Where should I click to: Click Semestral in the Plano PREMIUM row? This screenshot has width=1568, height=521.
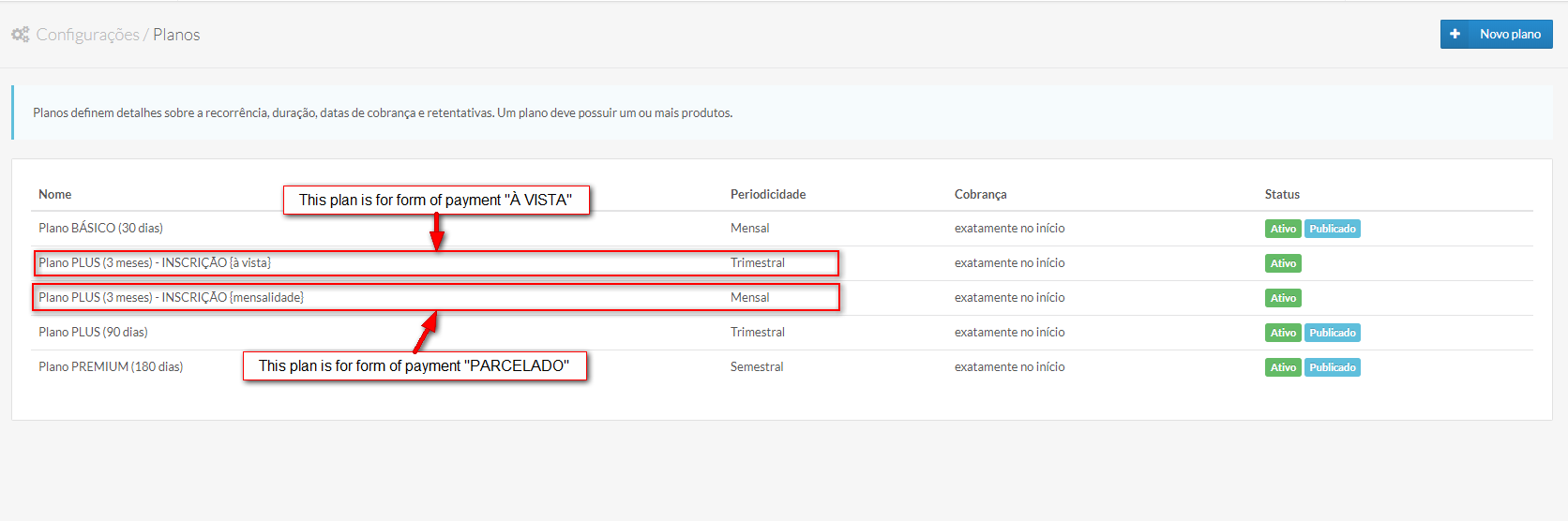point(756,367)
